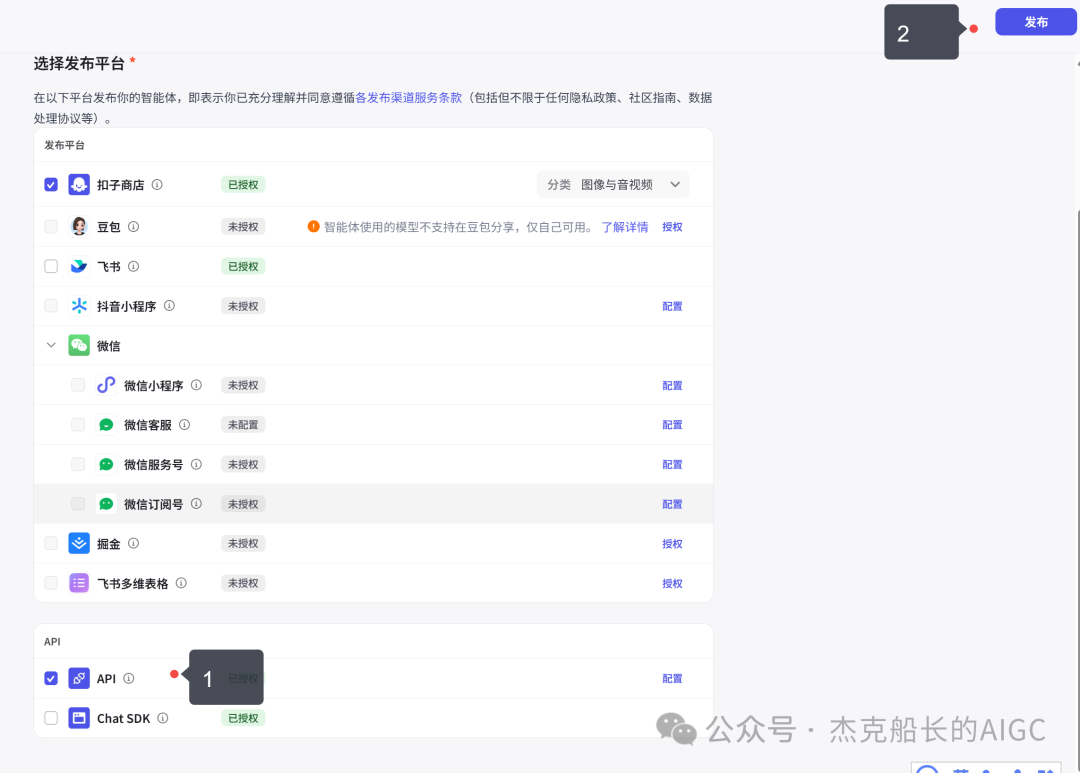This screenshot has width=1080, height=773.
Task: Open 各发布渠道服务条款 link
Action: (408, 98)
